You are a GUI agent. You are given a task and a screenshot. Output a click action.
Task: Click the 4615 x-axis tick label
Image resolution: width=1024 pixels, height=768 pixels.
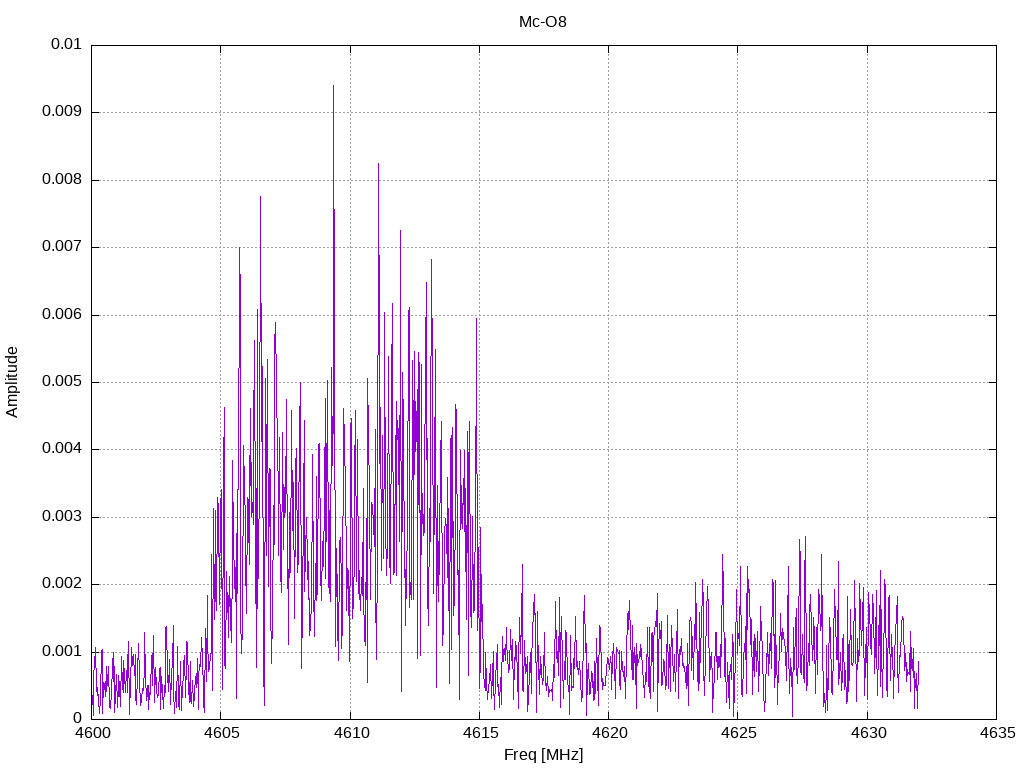(x=479, y=734)
